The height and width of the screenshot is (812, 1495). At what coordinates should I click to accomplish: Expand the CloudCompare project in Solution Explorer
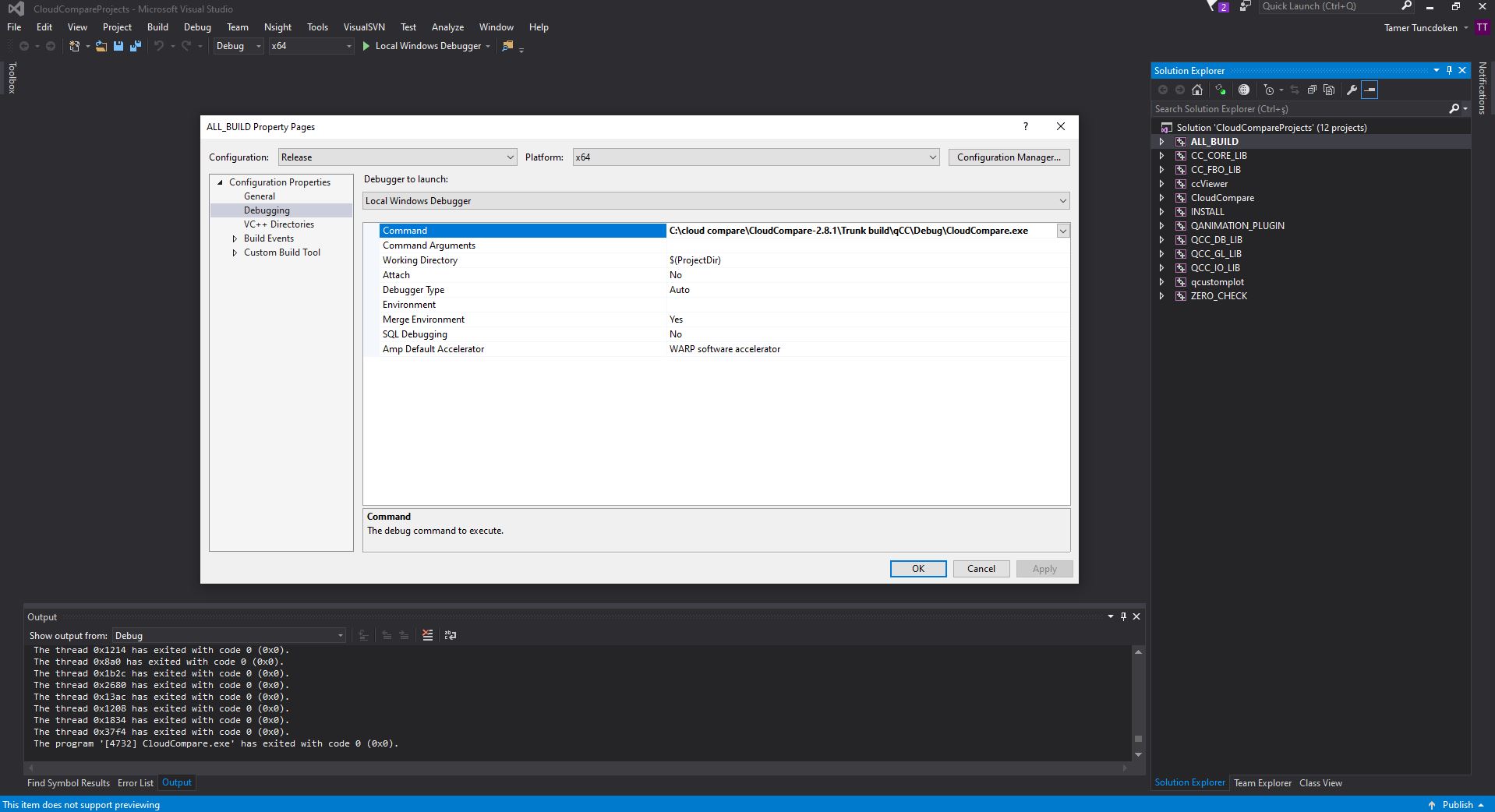pos(1161,198)
